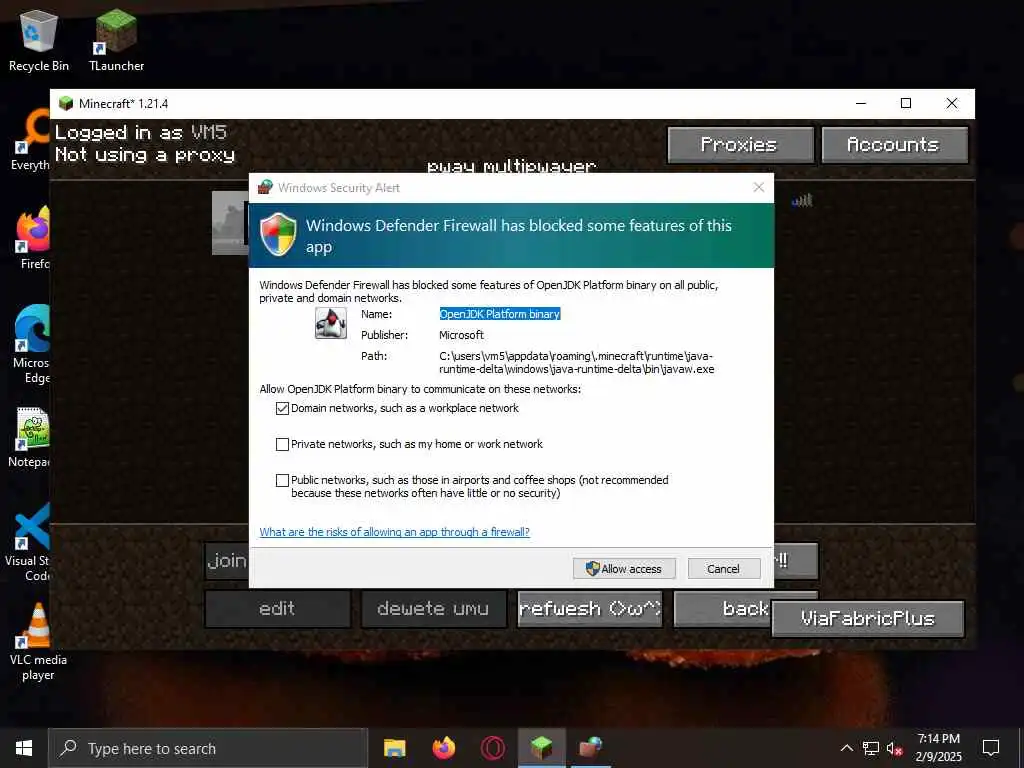This screenshot has height=768, width=1024.
Task: Close the Windows Security Alert dialog
Action: (x=758, y=187)
